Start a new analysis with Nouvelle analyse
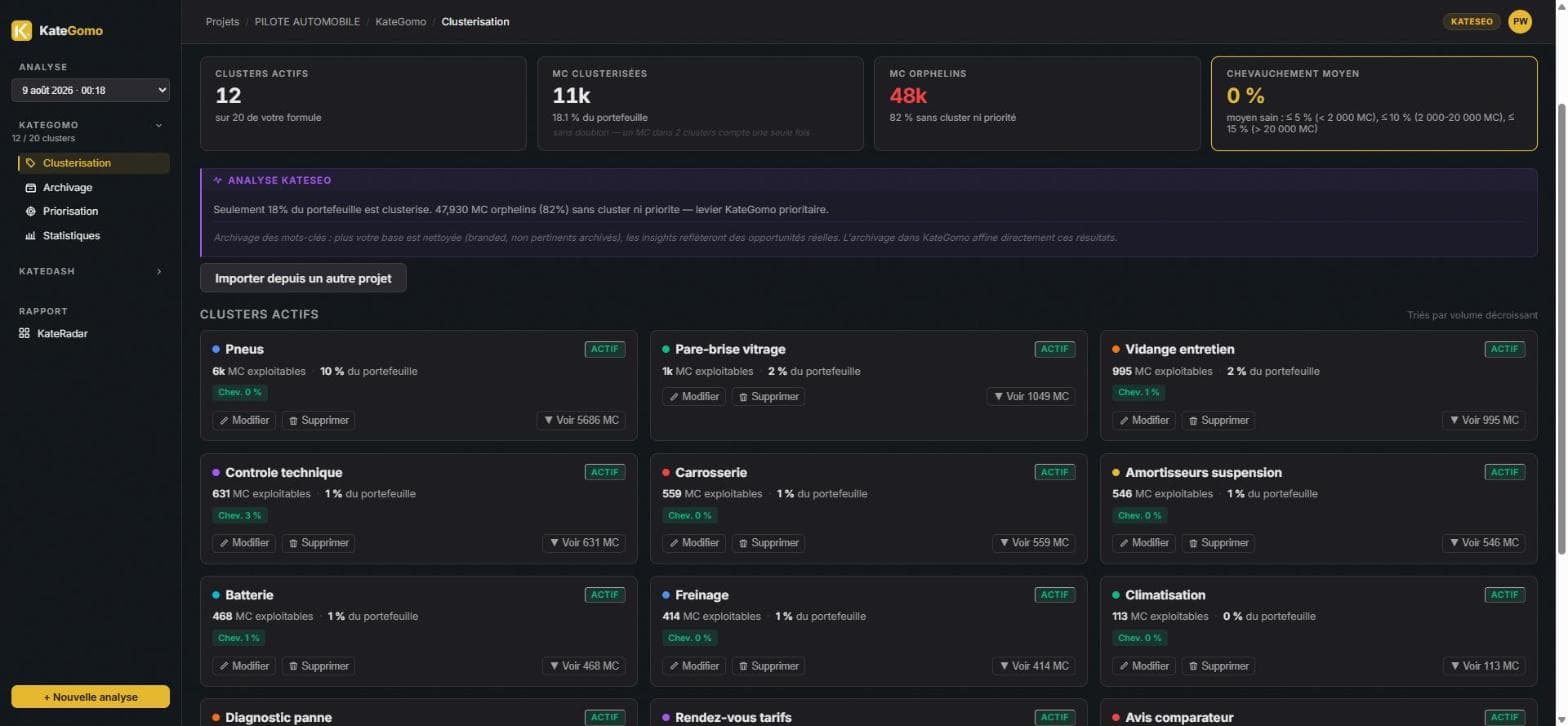This screenshot has height=726, width=1568. tap(91, 697)
